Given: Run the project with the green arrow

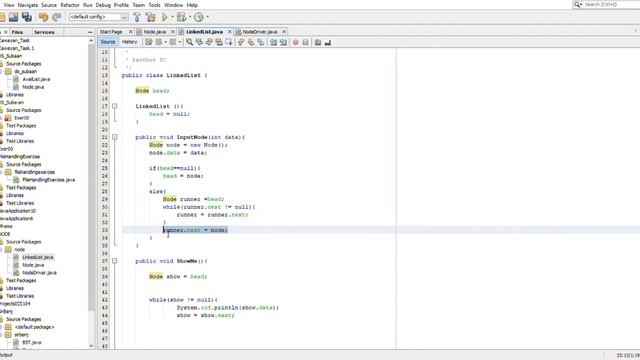Looking at the screenshot, I should 164,17.
